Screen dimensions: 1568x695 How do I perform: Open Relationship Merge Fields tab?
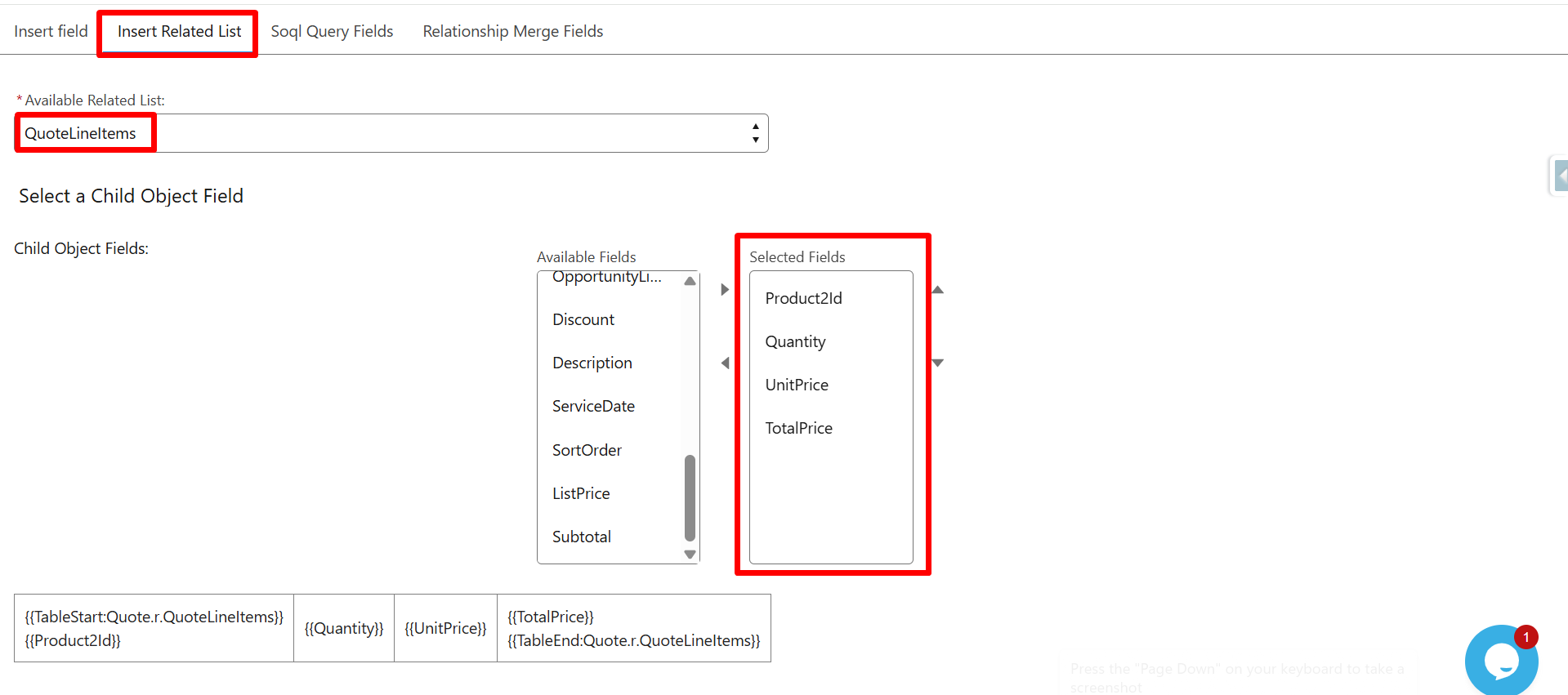click(x=512, y=31)
